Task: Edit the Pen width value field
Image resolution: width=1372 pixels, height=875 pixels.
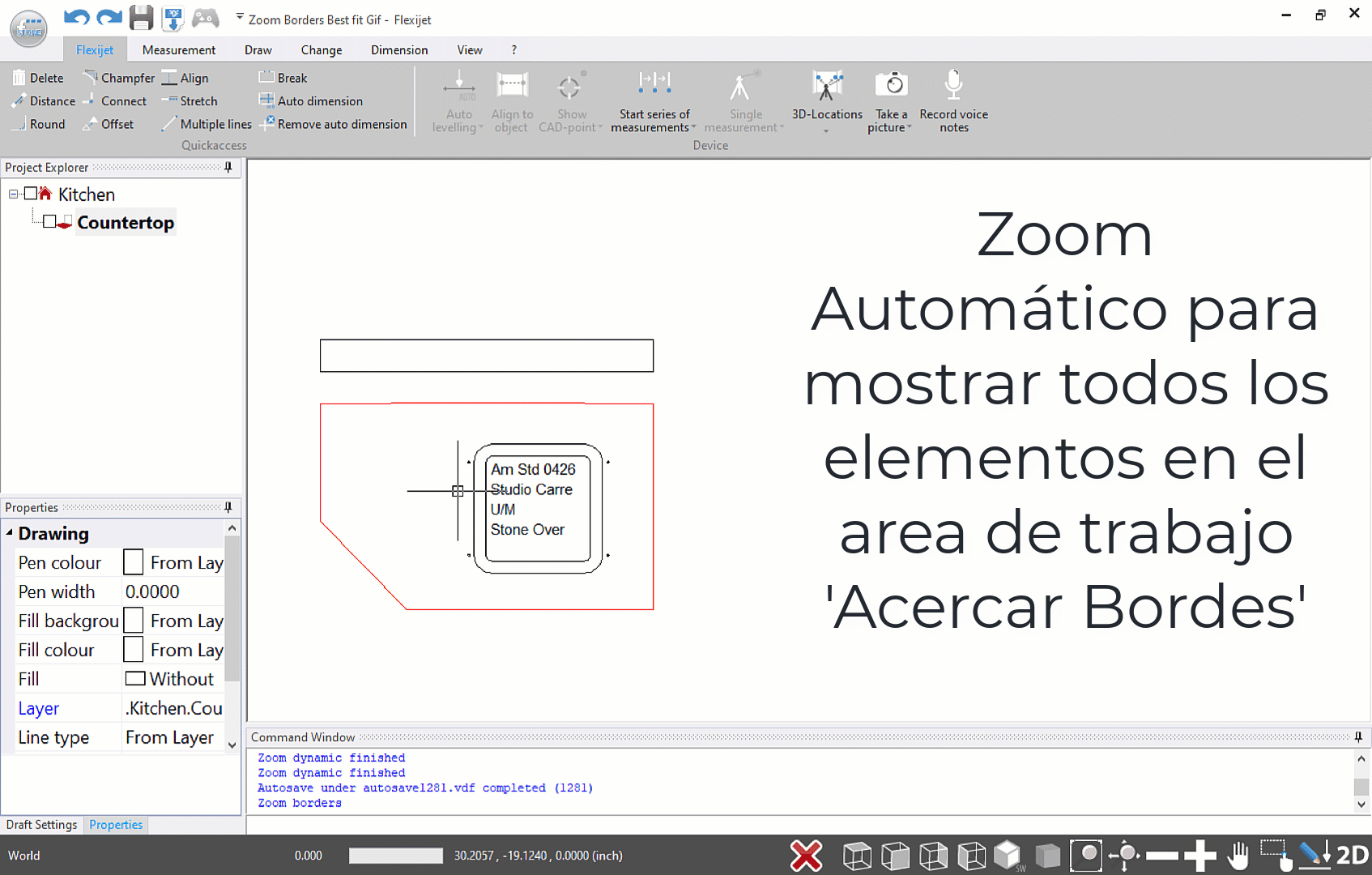Action: click(x=173, y=591)
